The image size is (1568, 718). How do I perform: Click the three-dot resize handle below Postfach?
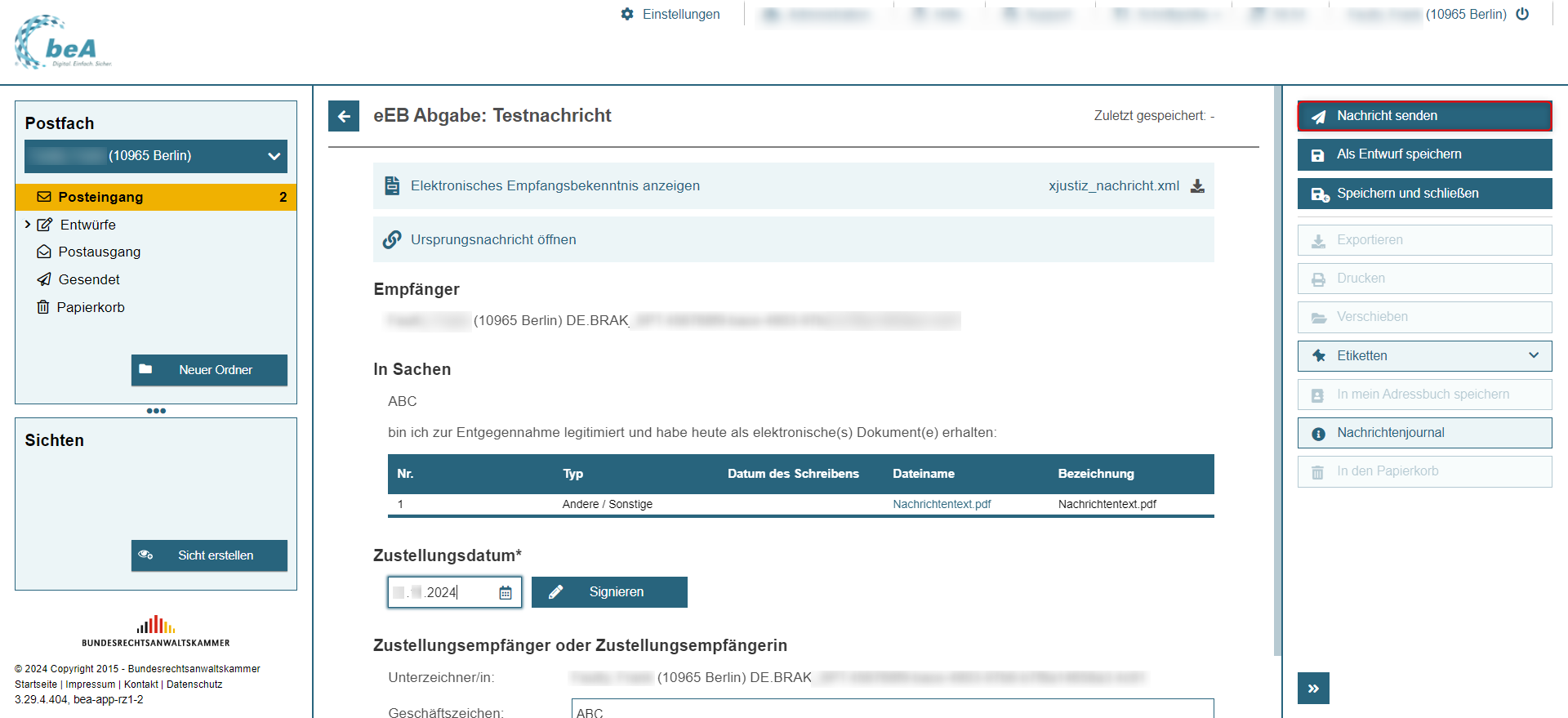[156, 411]
